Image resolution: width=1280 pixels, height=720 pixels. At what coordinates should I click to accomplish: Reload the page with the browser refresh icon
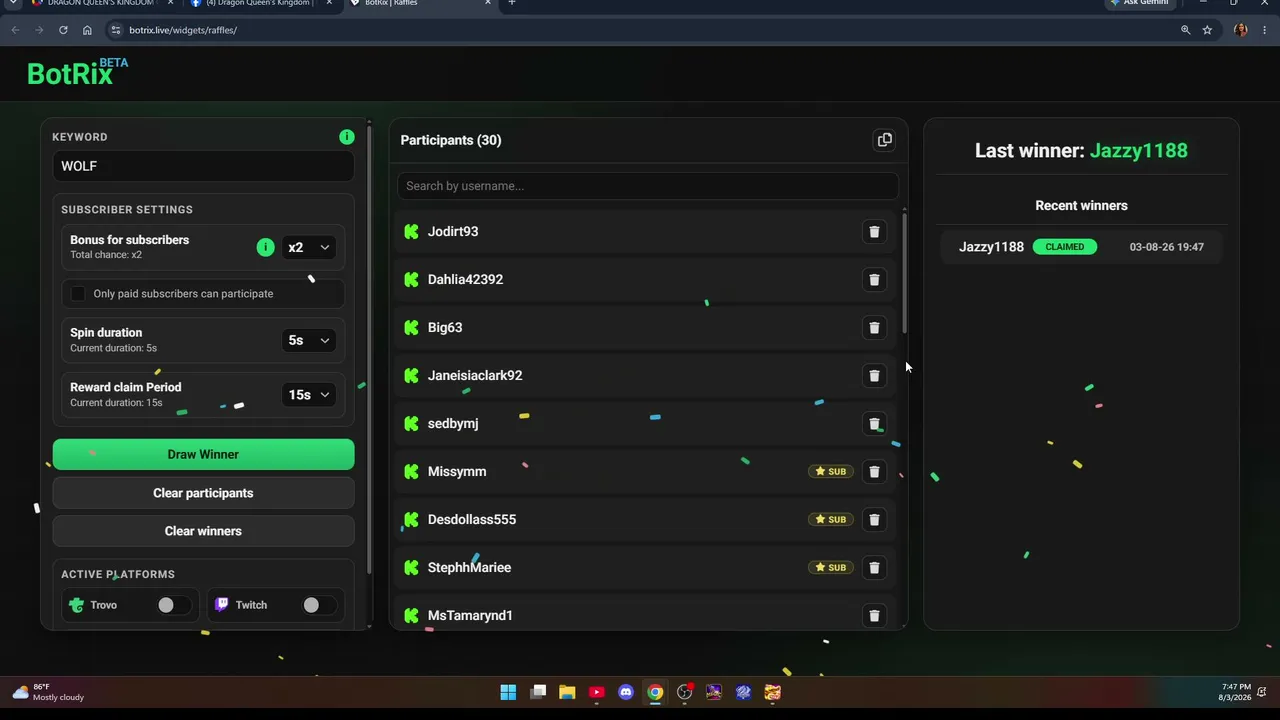[63, 30]
